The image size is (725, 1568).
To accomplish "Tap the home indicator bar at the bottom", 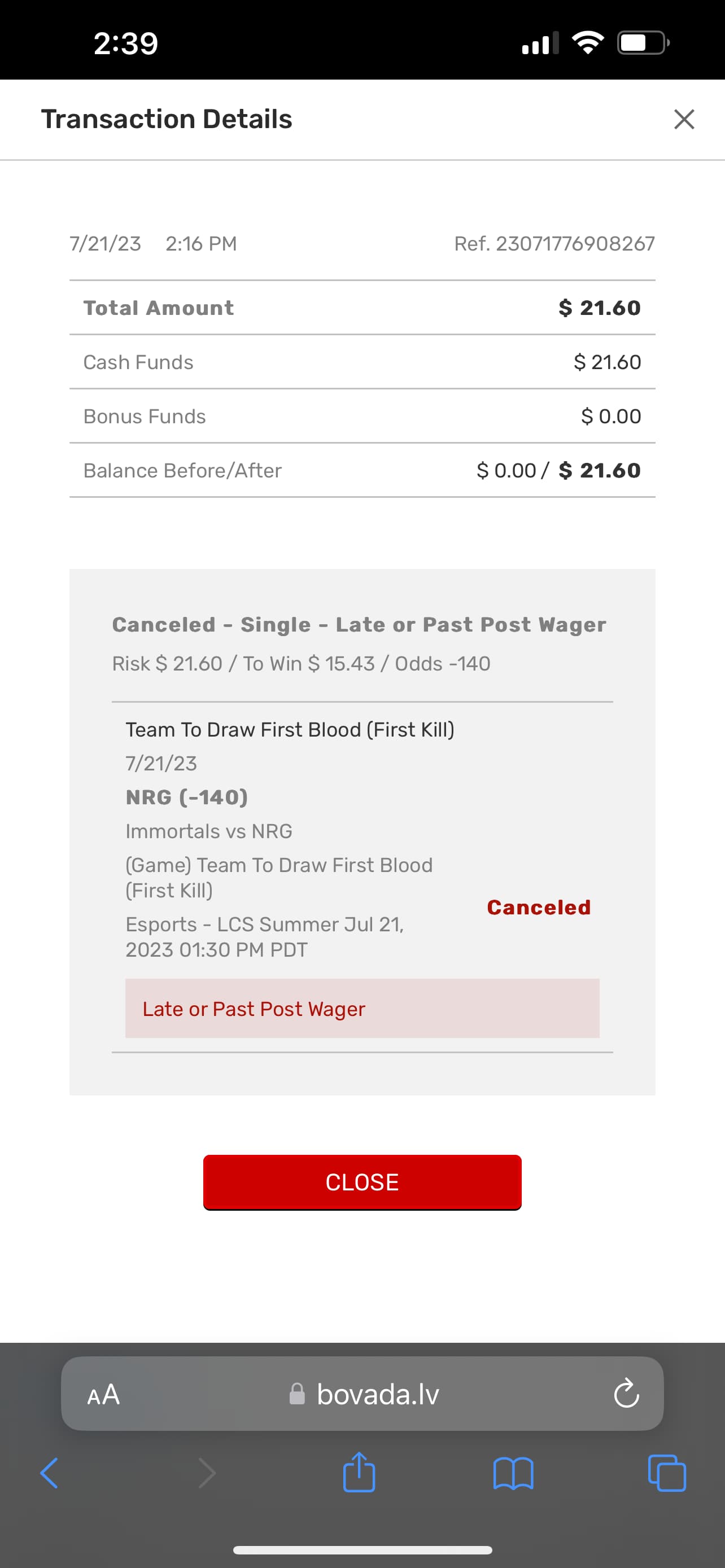I will coord(362,1550).
